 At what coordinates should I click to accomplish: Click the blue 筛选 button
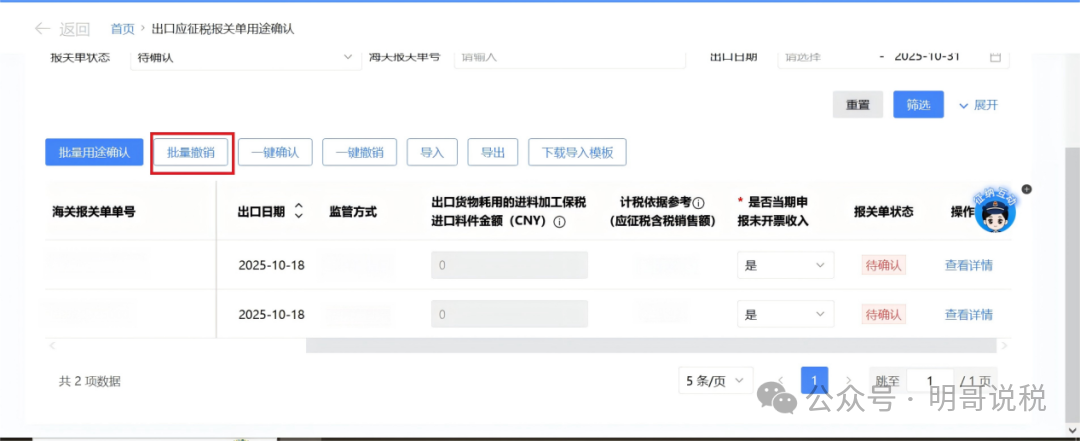[918, 105]
